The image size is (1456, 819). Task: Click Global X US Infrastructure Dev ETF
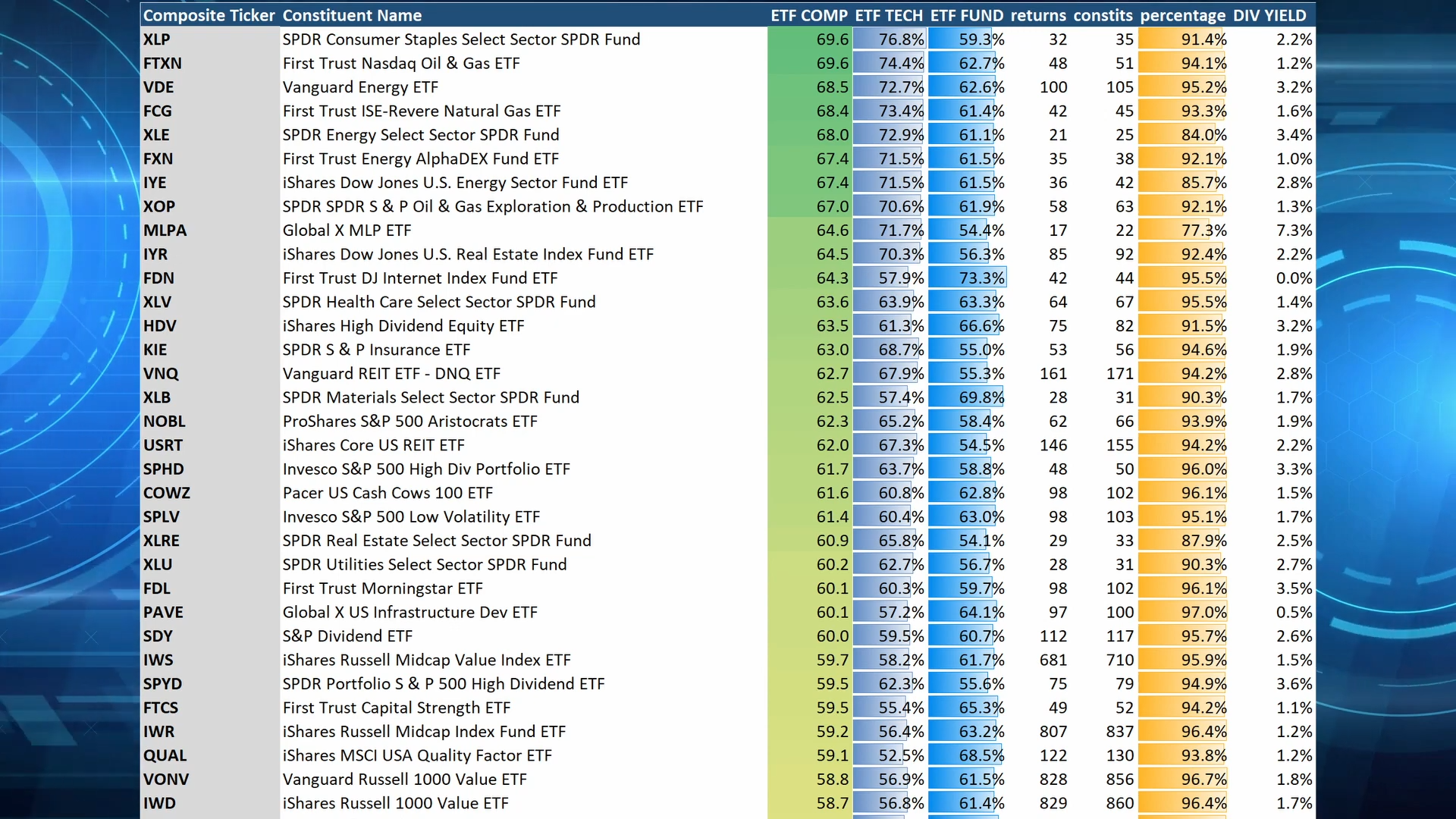pyautogui.click(x=410, y=613)
